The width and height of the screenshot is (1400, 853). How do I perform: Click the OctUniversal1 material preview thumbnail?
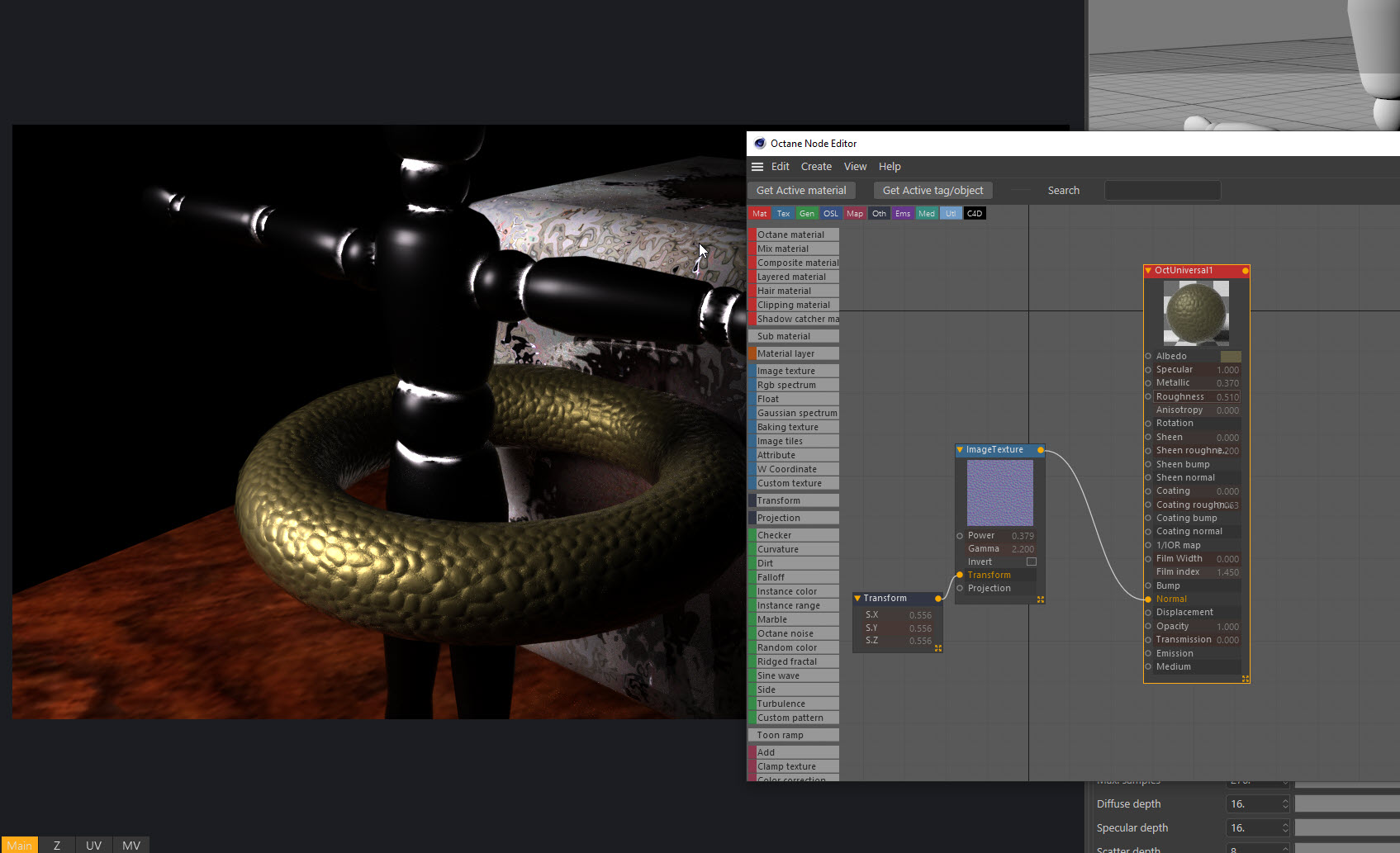click(x=1196, y=313)
